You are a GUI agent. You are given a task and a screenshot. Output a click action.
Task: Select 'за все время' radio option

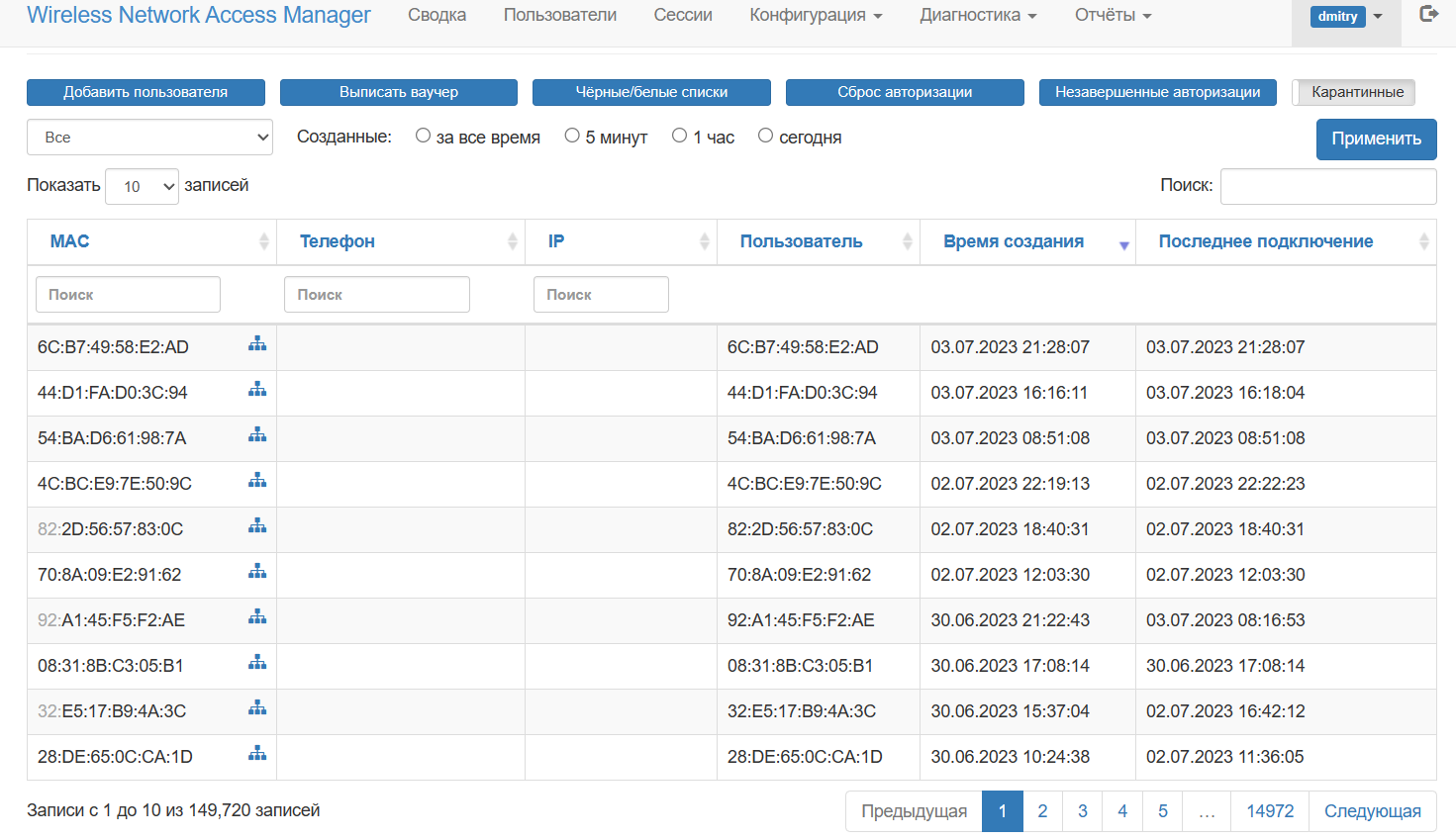point(423,136)
